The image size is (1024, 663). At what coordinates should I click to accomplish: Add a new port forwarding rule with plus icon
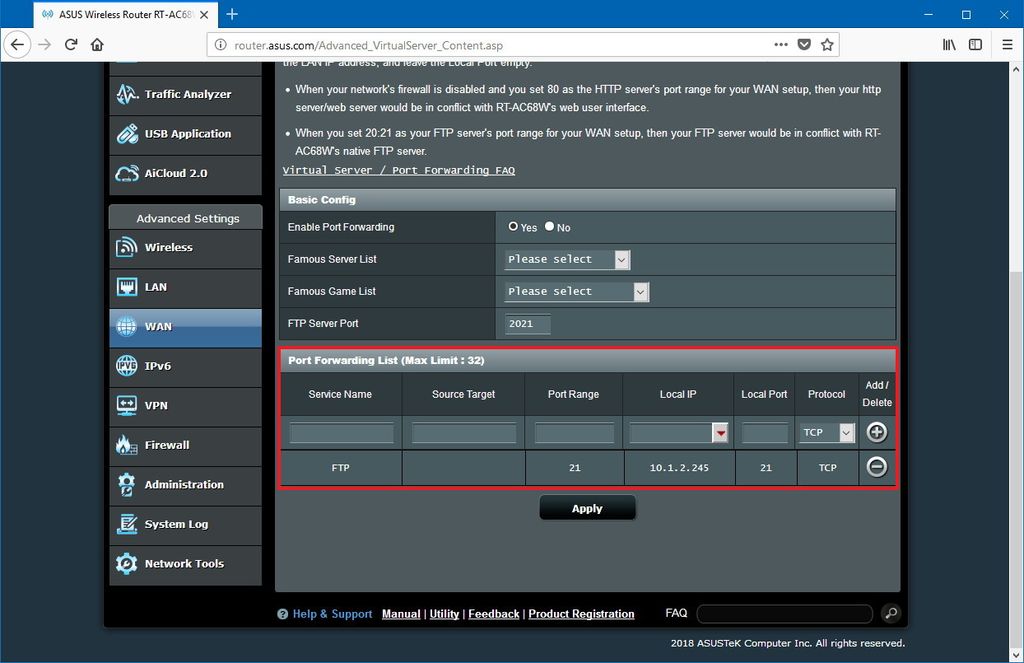coord(876,432)
